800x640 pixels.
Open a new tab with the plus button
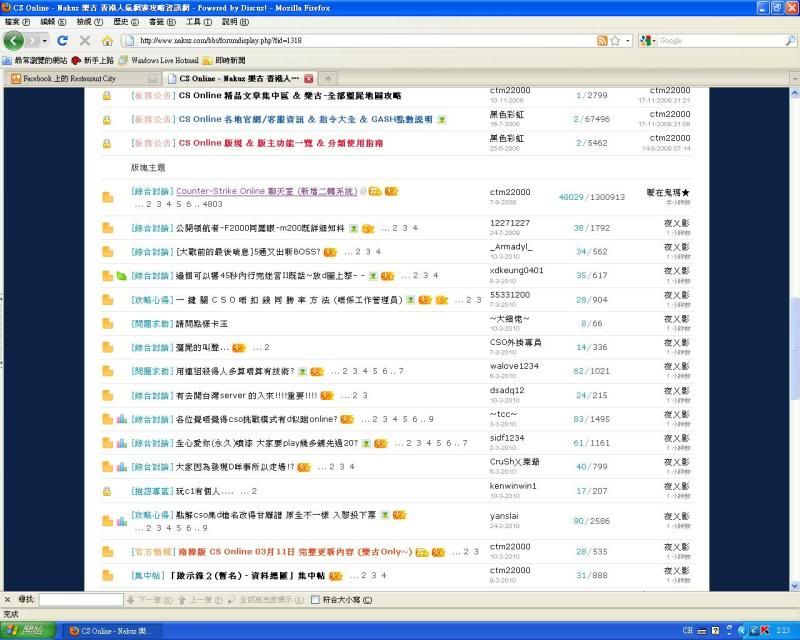pos(328,79)
